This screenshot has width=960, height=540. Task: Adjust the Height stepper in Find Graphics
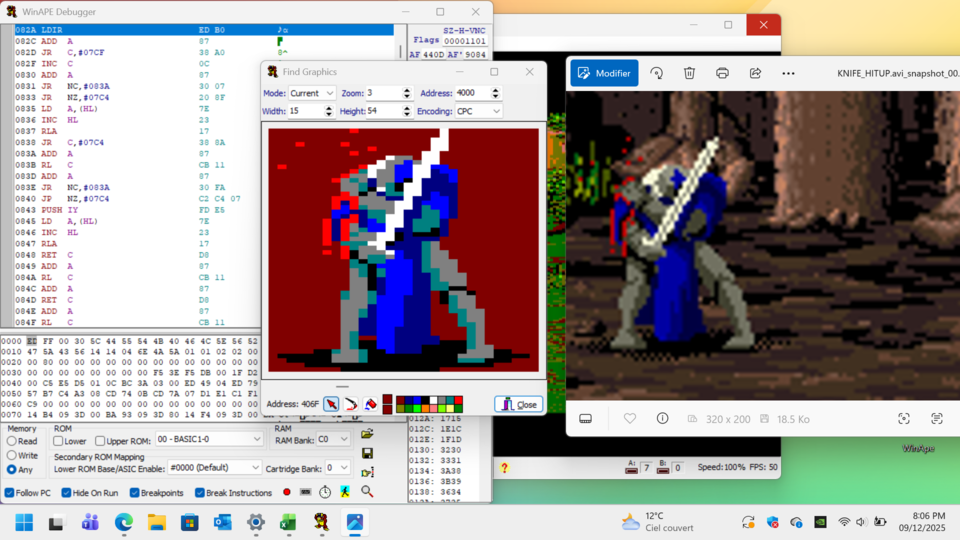pos(407,111)
